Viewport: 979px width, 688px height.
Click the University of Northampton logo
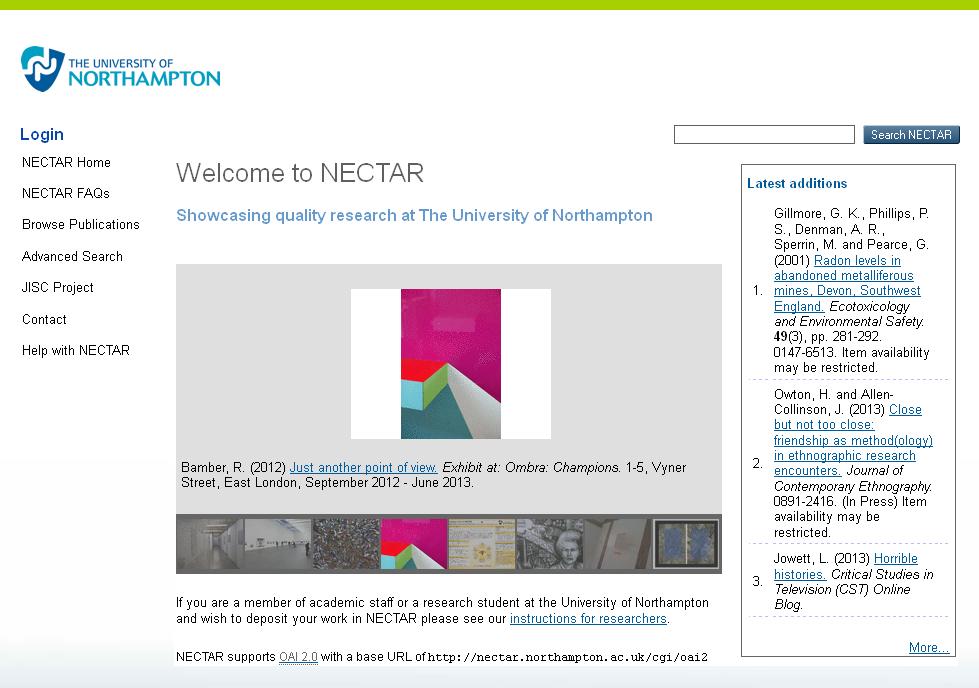click(x=120, y=69)
